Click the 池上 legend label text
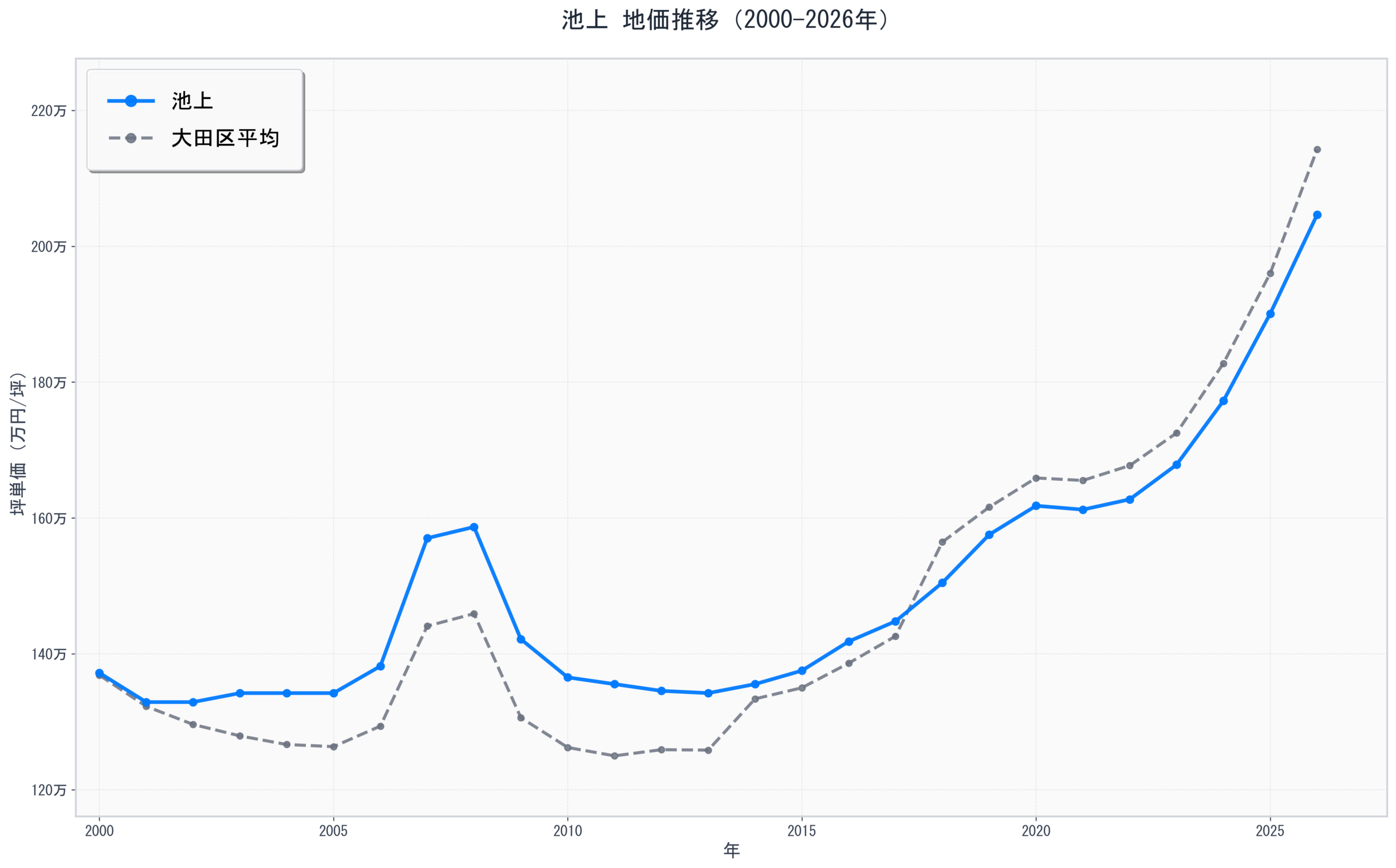This screenshot has height=868, width=1396. point(192,101)
